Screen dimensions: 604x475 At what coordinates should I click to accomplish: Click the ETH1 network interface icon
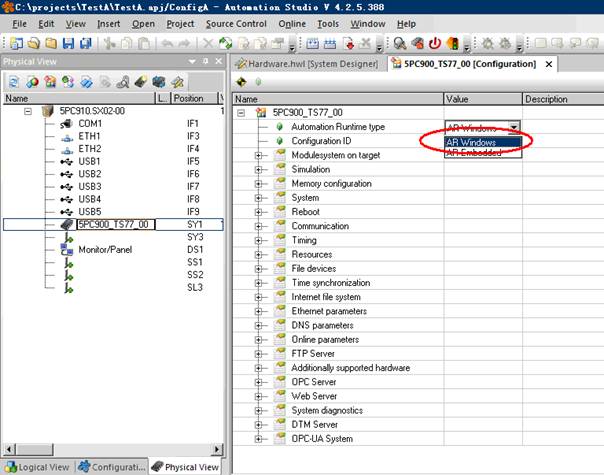65,136
